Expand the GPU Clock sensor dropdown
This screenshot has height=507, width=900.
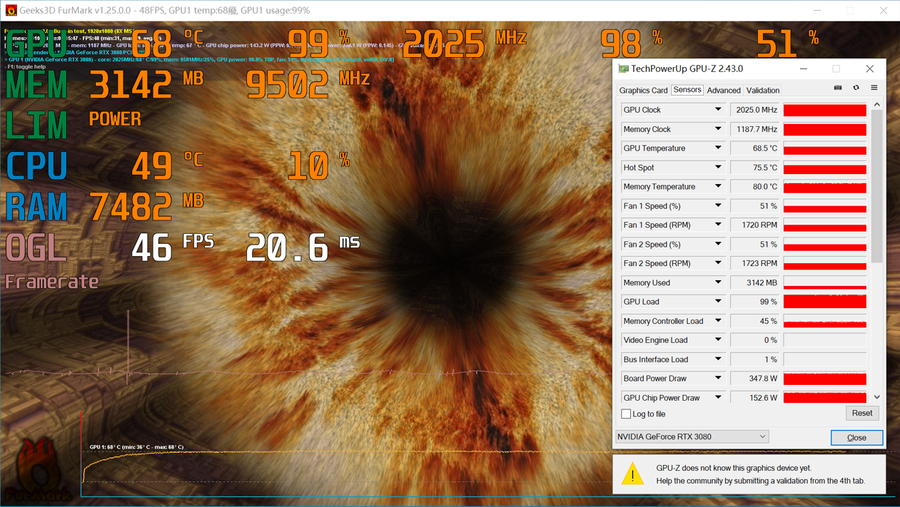pos(717,110)
